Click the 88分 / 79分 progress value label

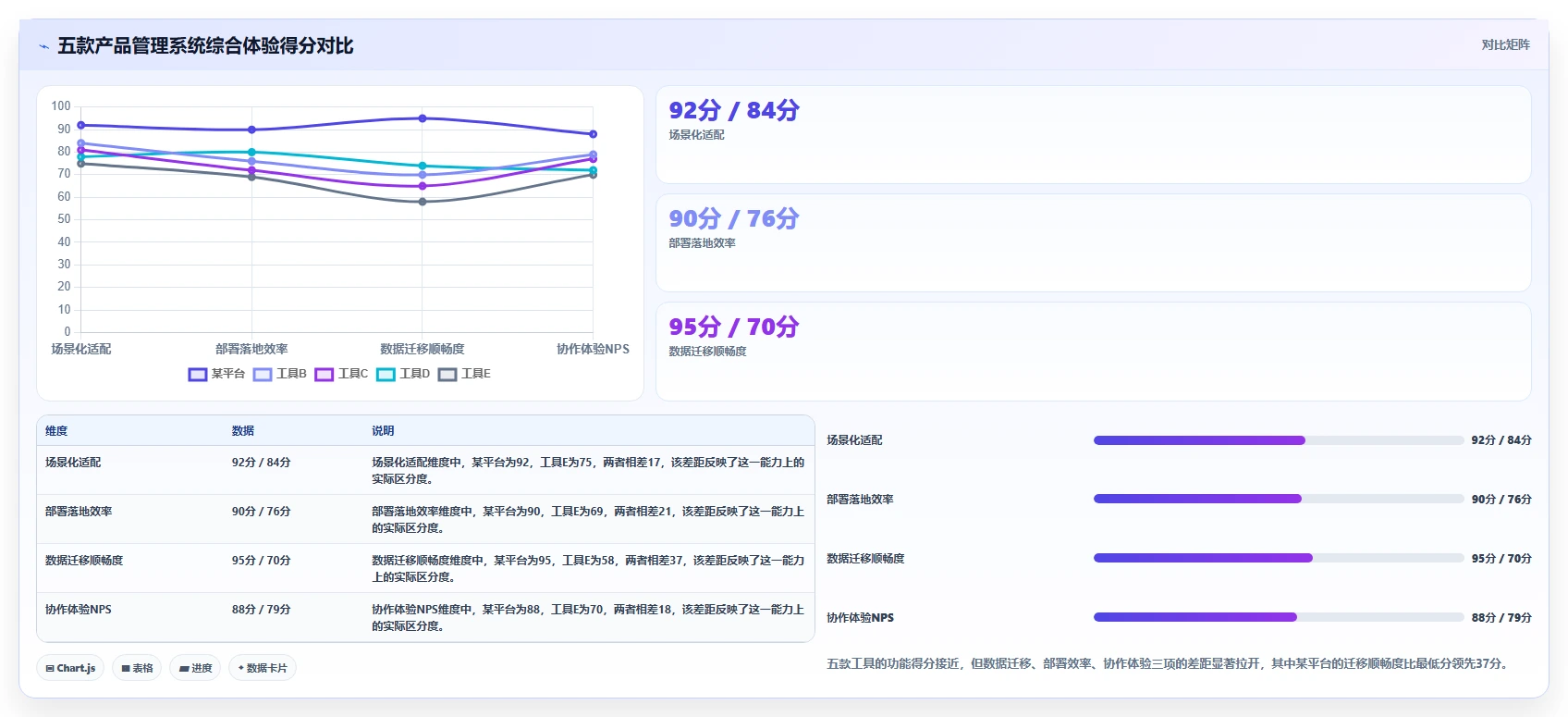[1501, 618]
